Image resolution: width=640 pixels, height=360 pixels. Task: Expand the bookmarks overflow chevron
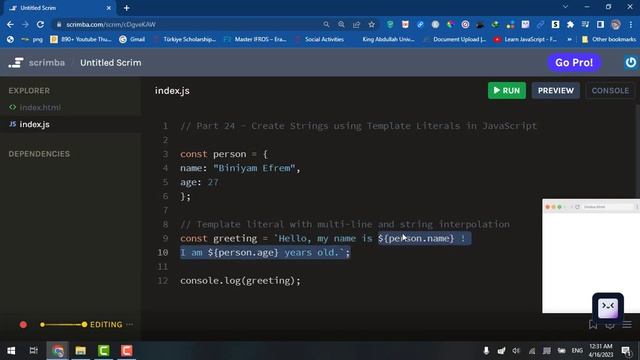(569, 39)
